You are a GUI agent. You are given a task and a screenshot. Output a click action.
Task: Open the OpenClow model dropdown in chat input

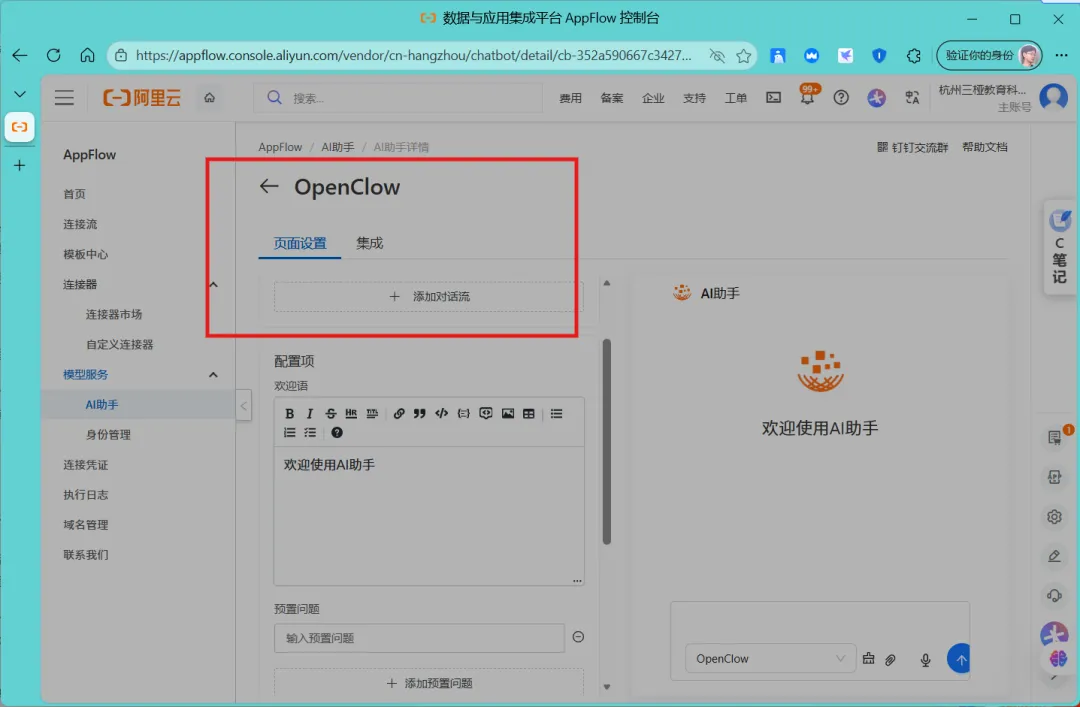[x=770, y=659]
